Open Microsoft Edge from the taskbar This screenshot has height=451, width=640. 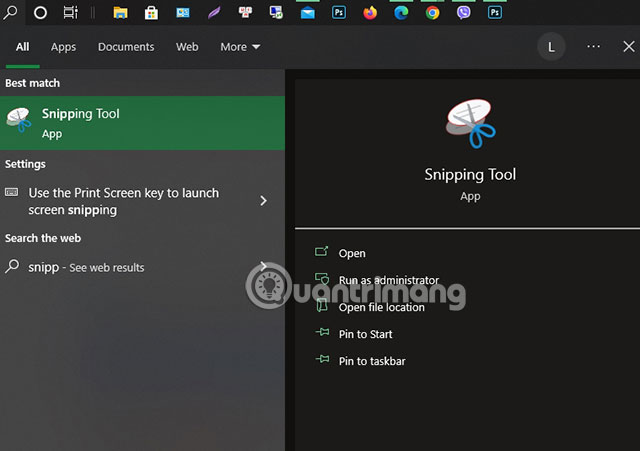pyautogui.click(x=401, y=13)
